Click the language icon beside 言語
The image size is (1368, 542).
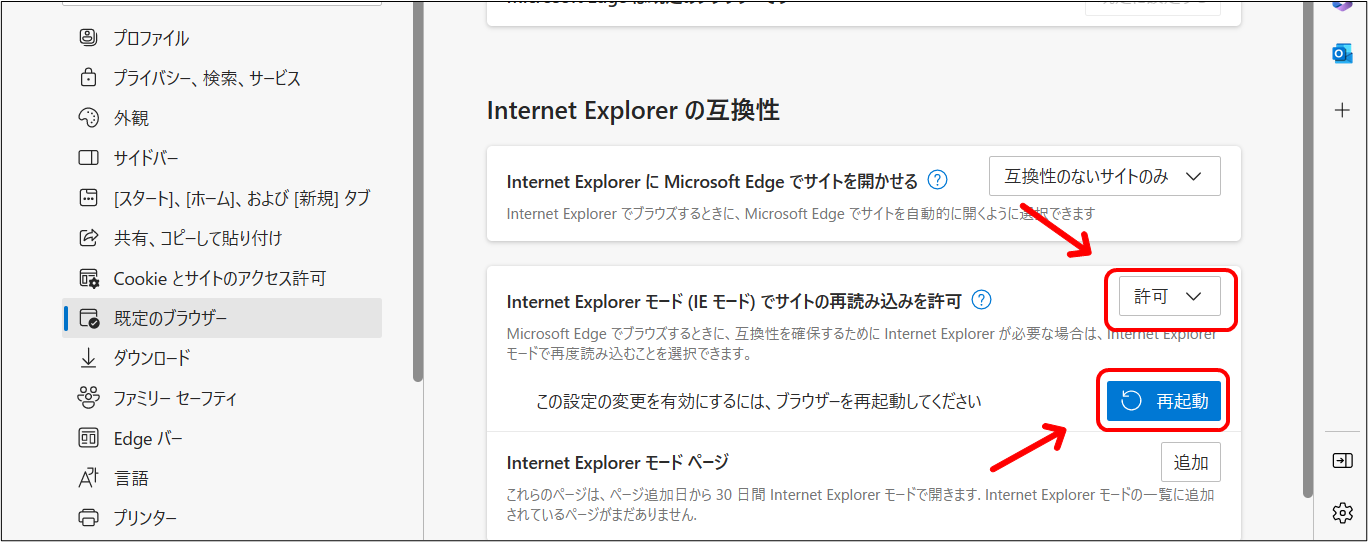[89, 478]
